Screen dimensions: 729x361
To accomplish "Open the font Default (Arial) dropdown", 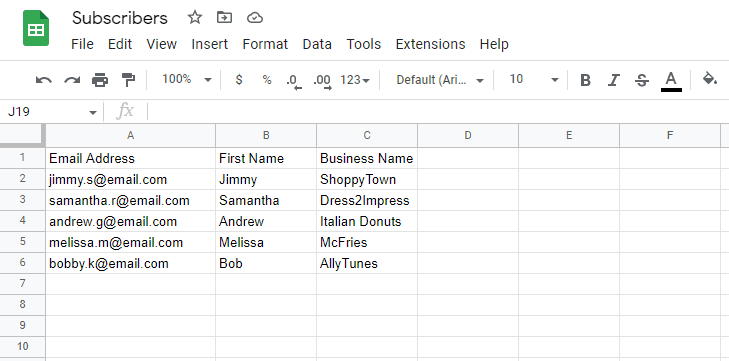I will (x=440, y=80).
